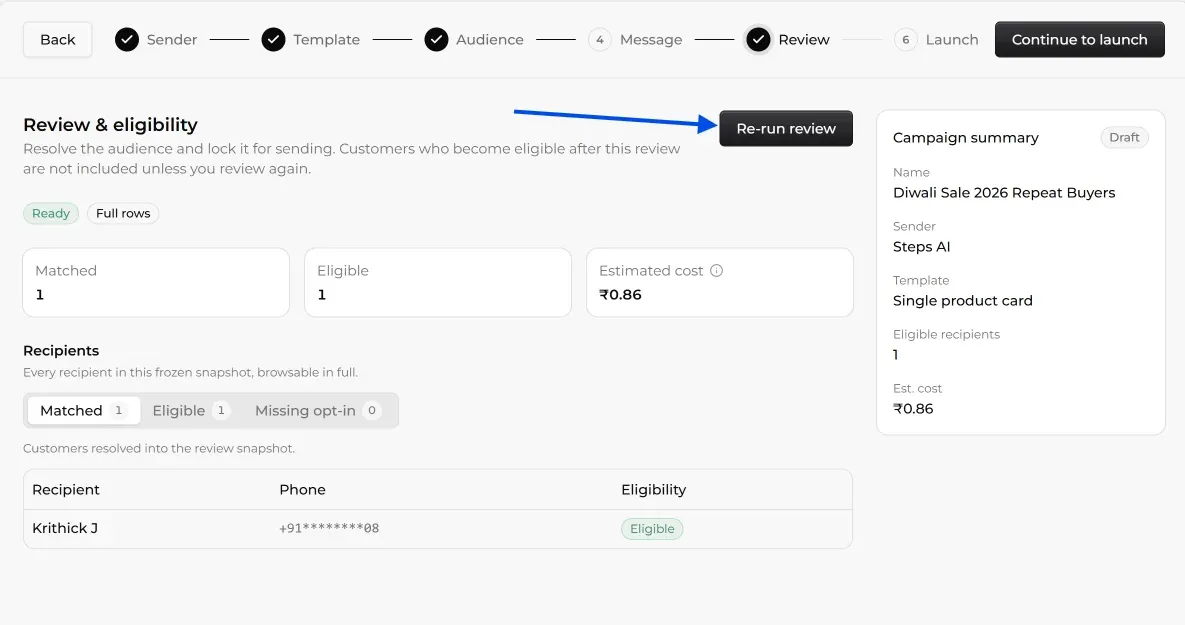Click the Recipient column header
1185x625 pixels.
66,490
